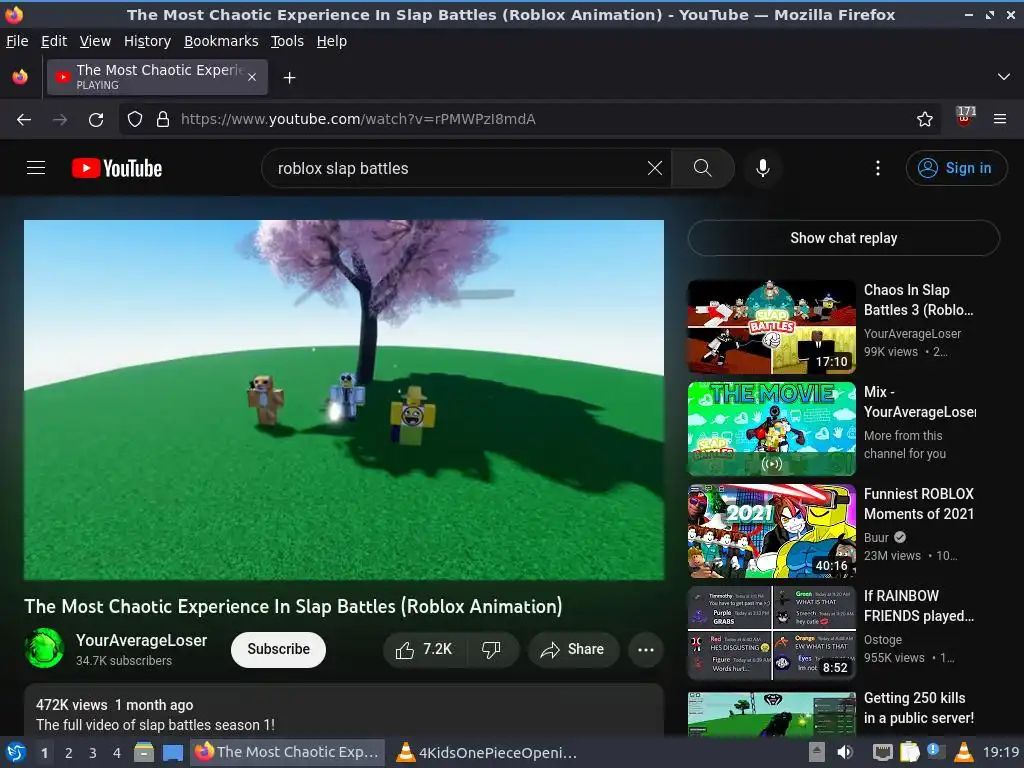Open VLC tray icon
This screenshot has width=1024, height=768.
pos(963,752)
